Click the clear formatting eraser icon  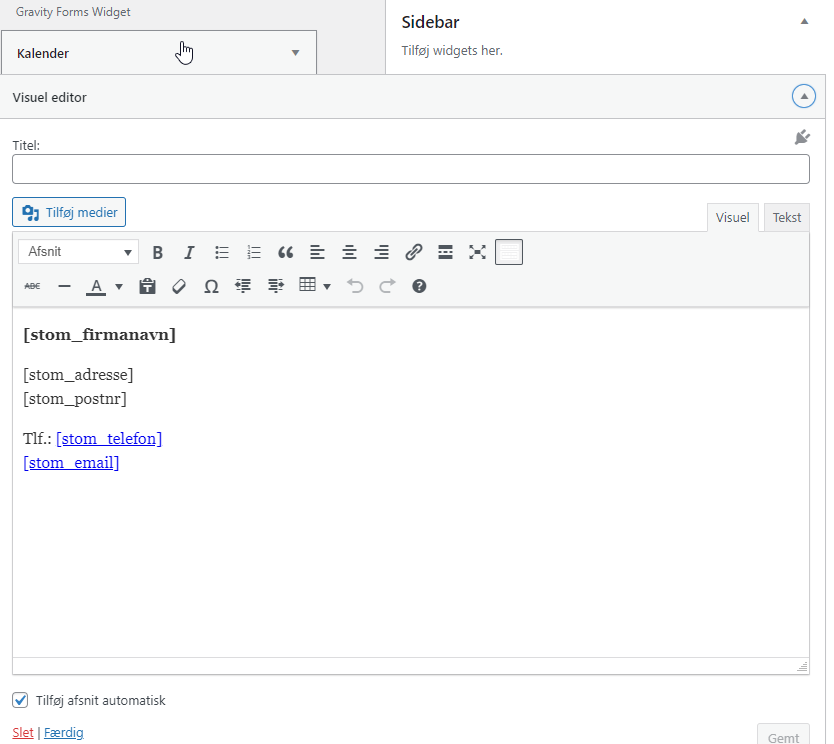pyautogui.click(x=179, y=286)
